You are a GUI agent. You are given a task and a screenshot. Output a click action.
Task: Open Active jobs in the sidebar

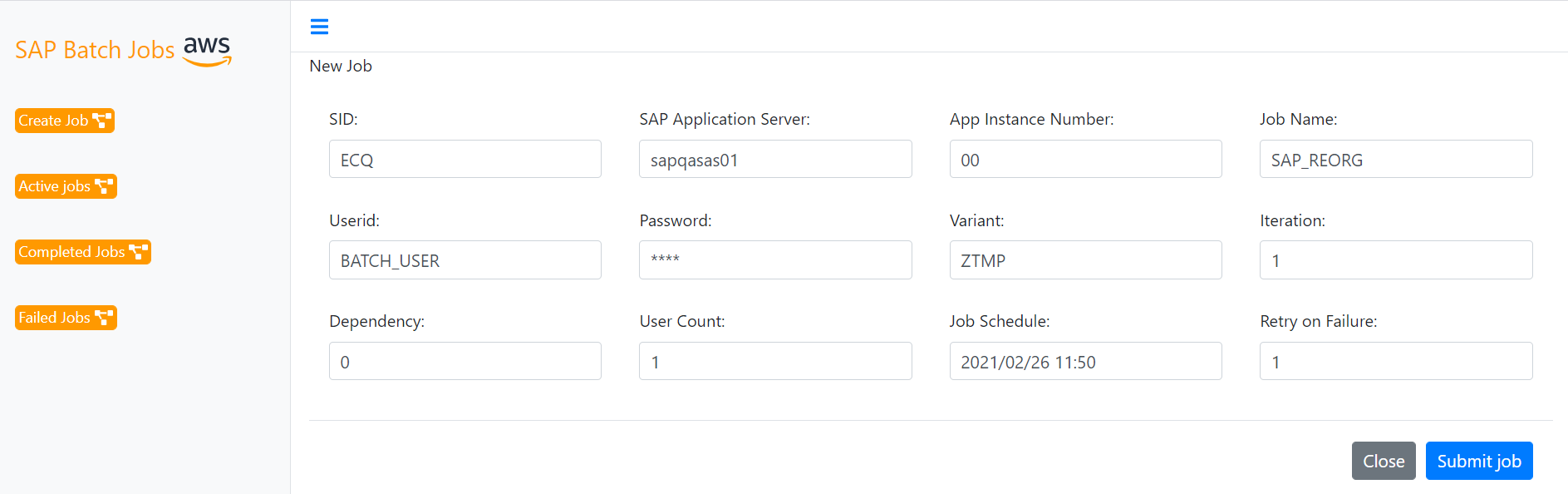[66, 186]
